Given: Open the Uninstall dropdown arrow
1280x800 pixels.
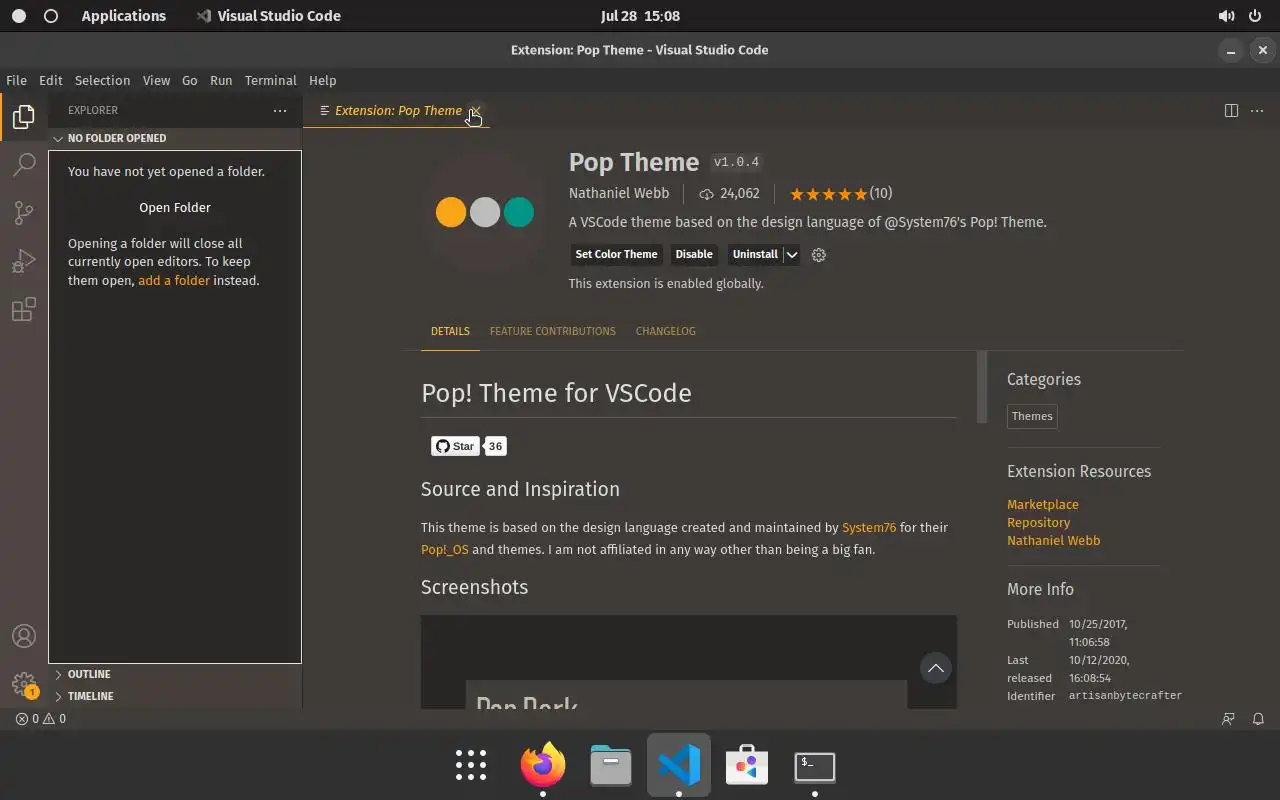Looking at the screenshot, I should click(792, 255).
